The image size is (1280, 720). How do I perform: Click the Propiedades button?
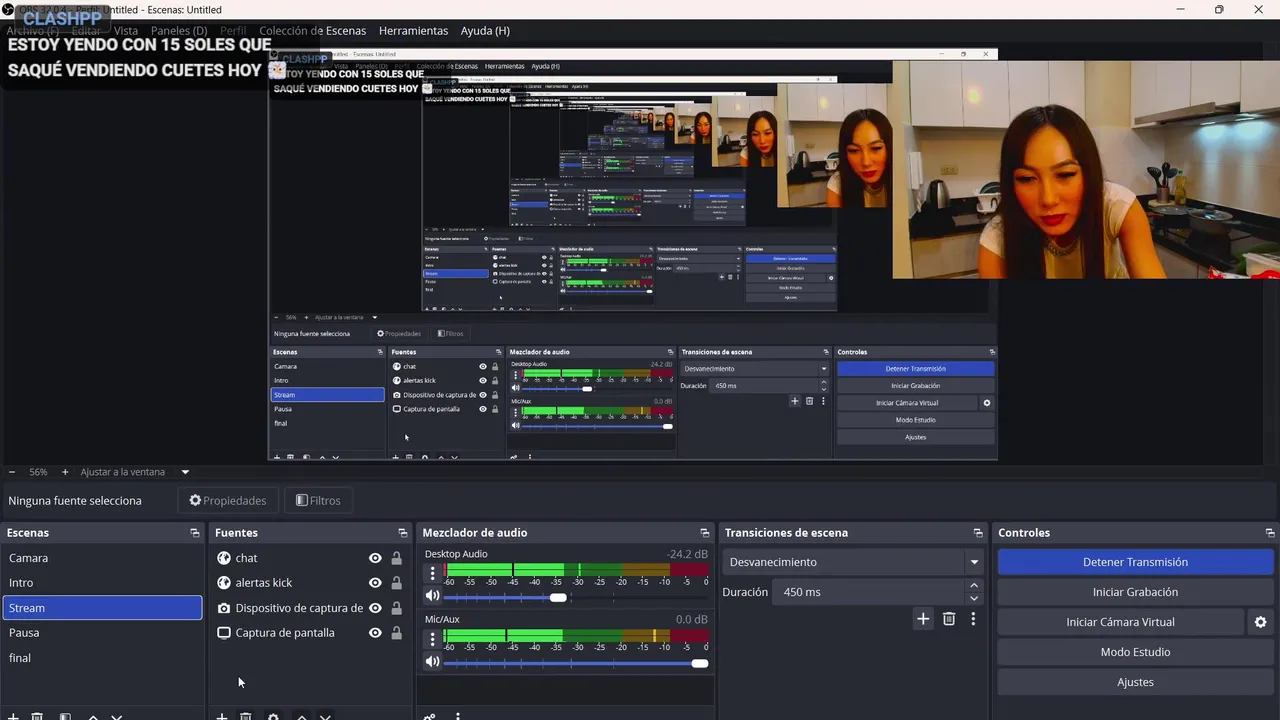228,501
